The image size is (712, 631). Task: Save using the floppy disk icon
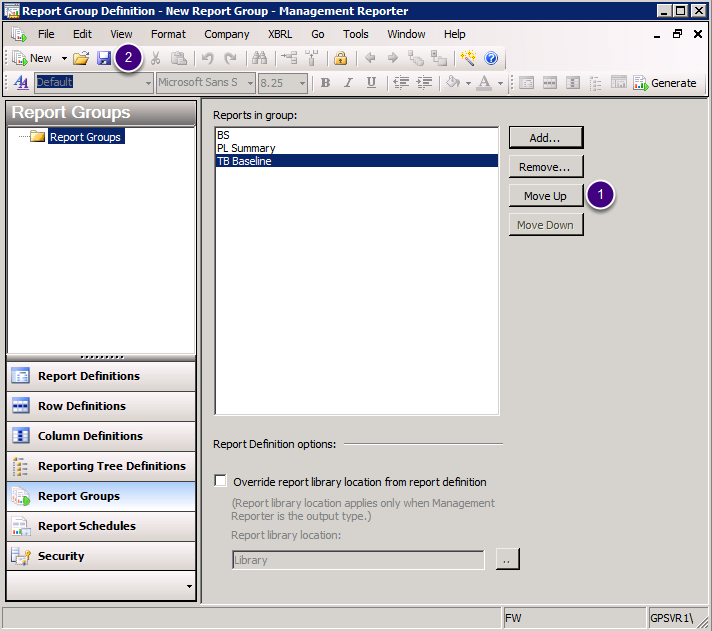tap(104, 58)
